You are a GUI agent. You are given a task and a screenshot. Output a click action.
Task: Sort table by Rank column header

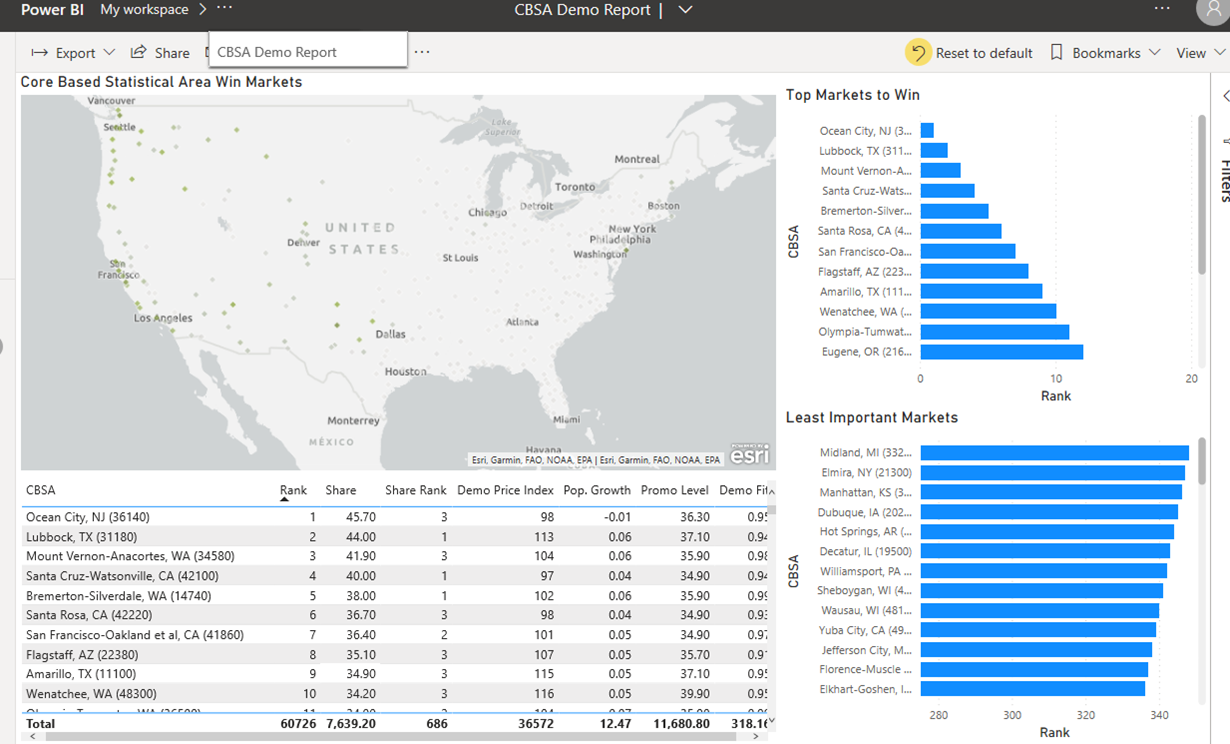pos(293,490)
